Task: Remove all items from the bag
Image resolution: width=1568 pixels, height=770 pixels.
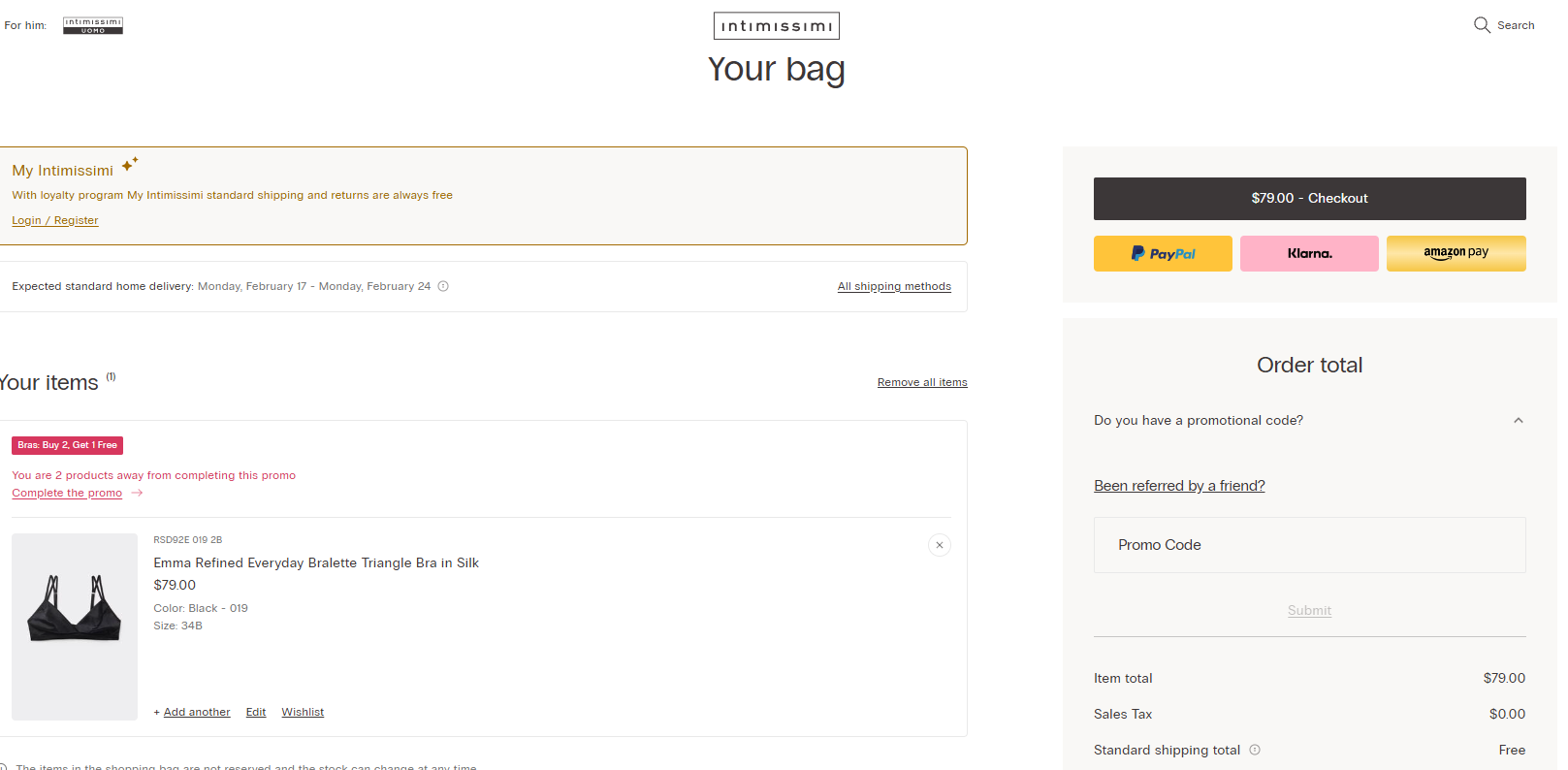Action: pos(921,382)
